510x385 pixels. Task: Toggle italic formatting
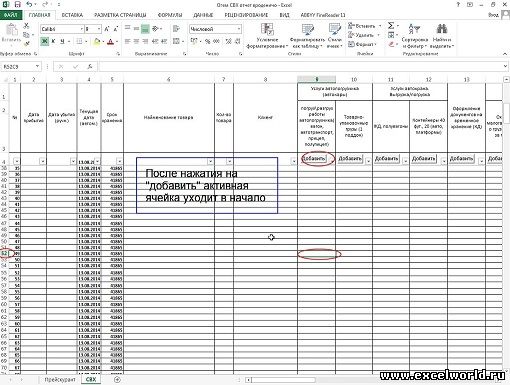[x=53, y=41]
